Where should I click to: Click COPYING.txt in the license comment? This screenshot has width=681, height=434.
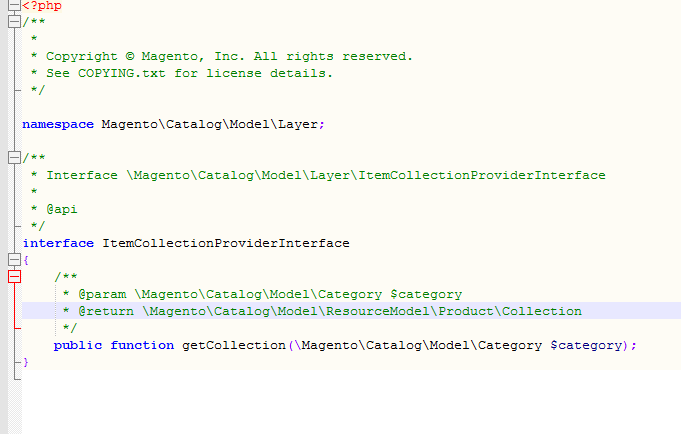point(122,73)
